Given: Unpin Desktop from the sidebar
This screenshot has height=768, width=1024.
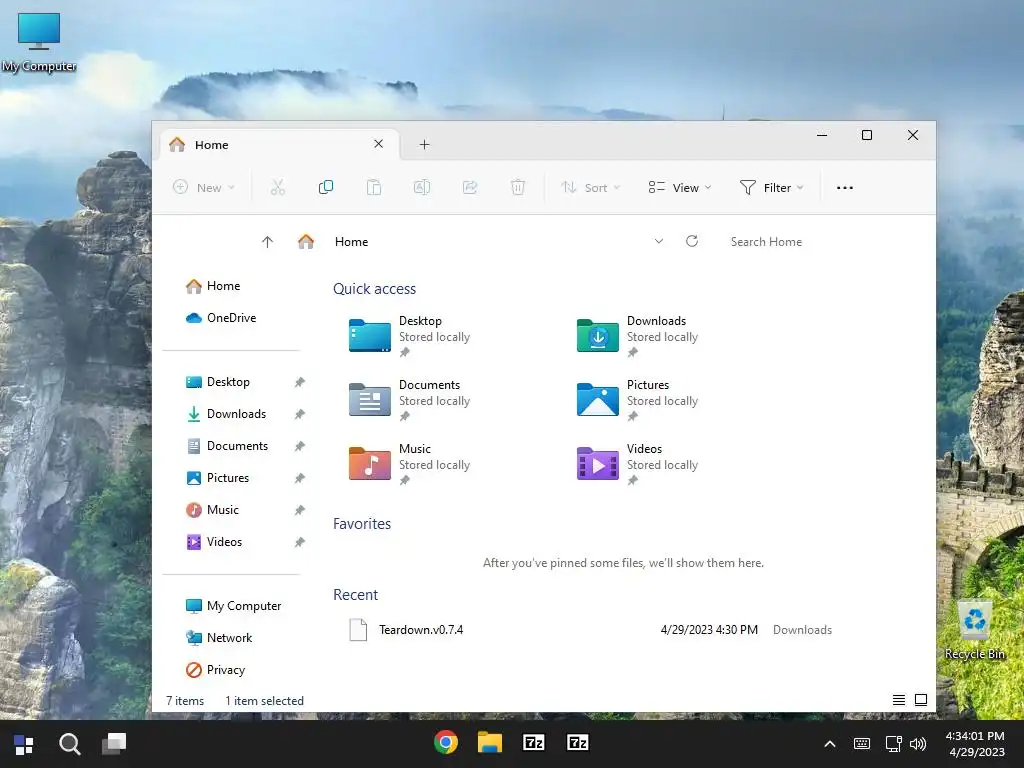Looking at the screenshot, I should click(300, 382).
